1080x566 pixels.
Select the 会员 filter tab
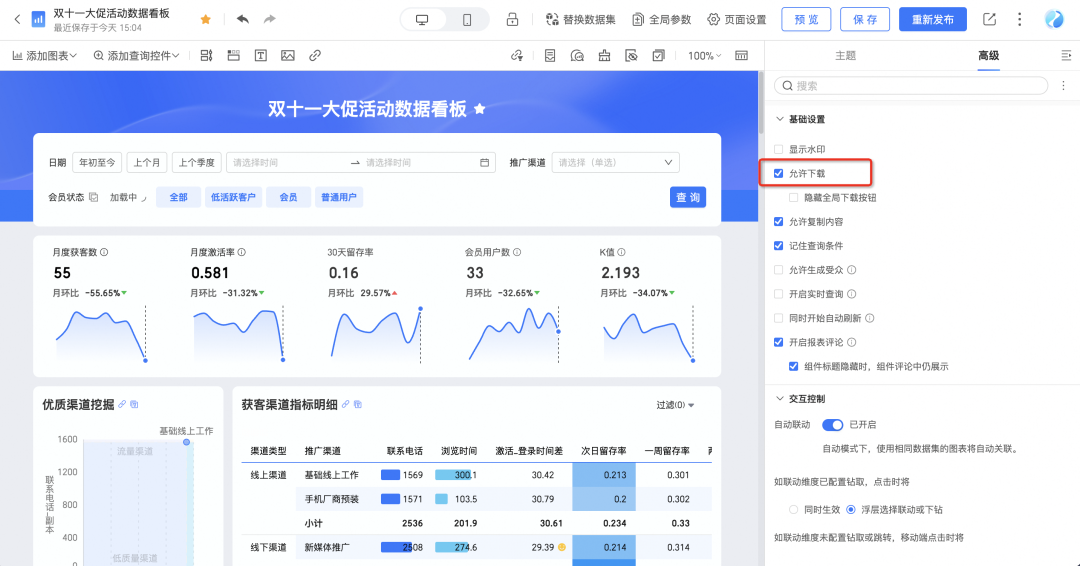point(289,197)
